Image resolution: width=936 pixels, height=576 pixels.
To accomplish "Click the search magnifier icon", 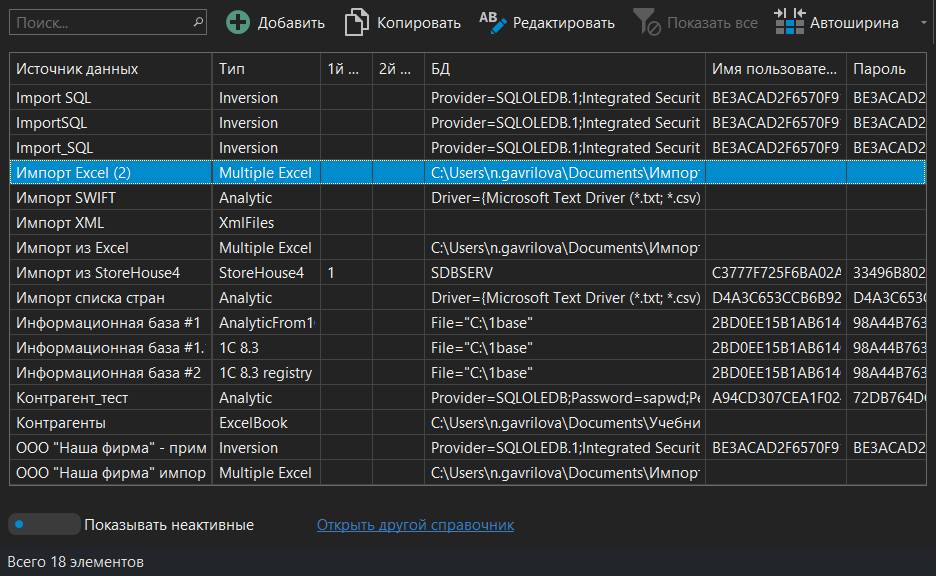I will point(198,21).
